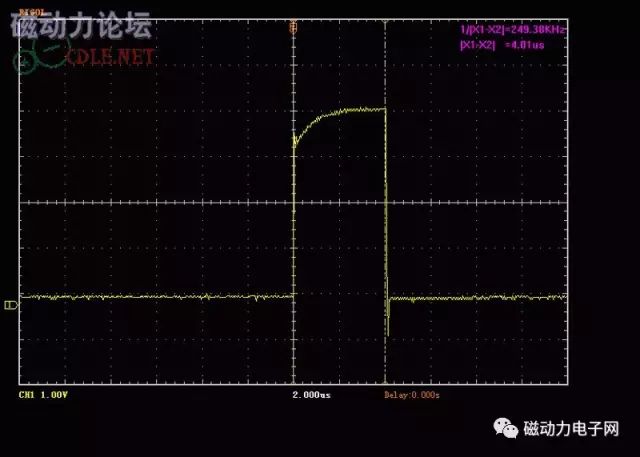Click the Delay:0.000s readout

[x=412, y=395]
